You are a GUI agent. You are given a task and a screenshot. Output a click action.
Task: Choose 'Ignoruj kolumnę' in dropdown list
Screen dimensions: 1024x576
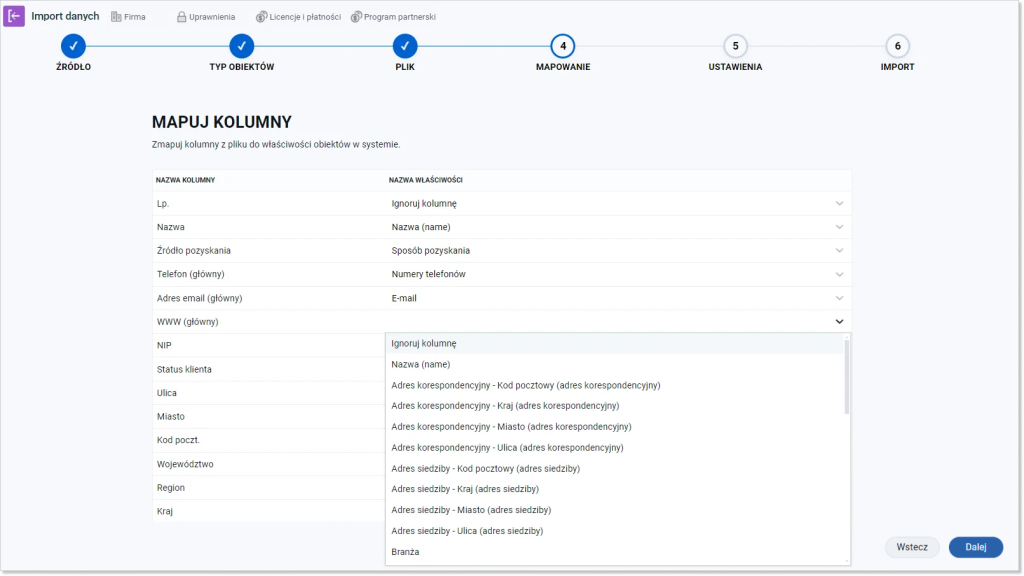(615, 344)
